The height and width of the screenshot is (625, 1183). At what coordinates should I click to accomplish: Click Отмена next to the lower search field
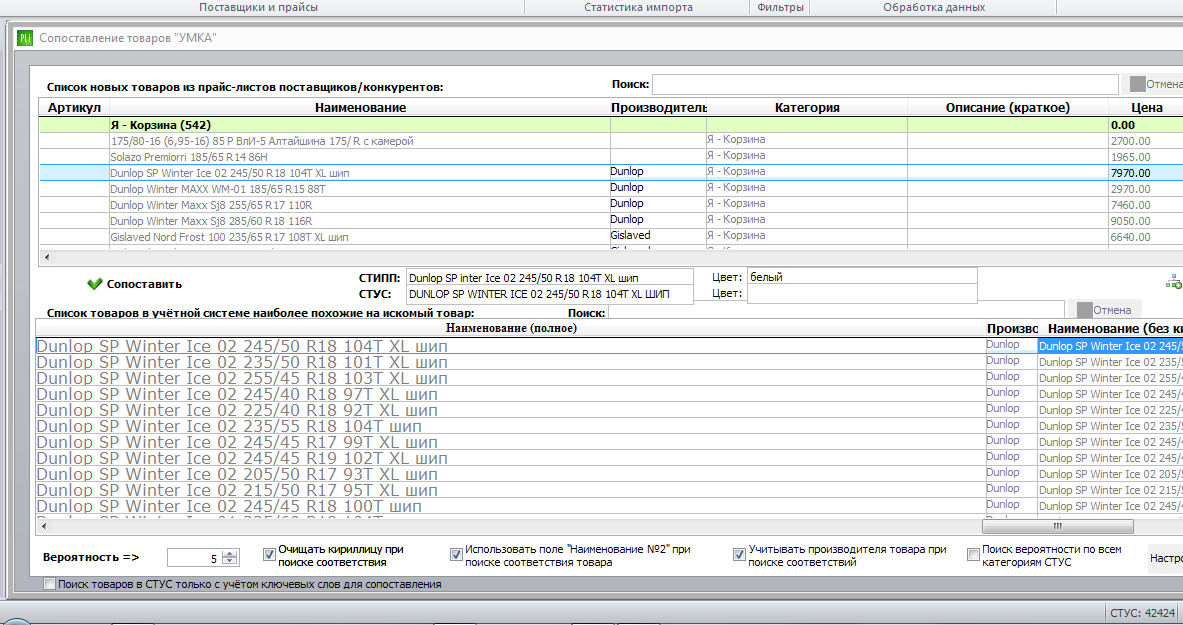[x=1104, y=309]
